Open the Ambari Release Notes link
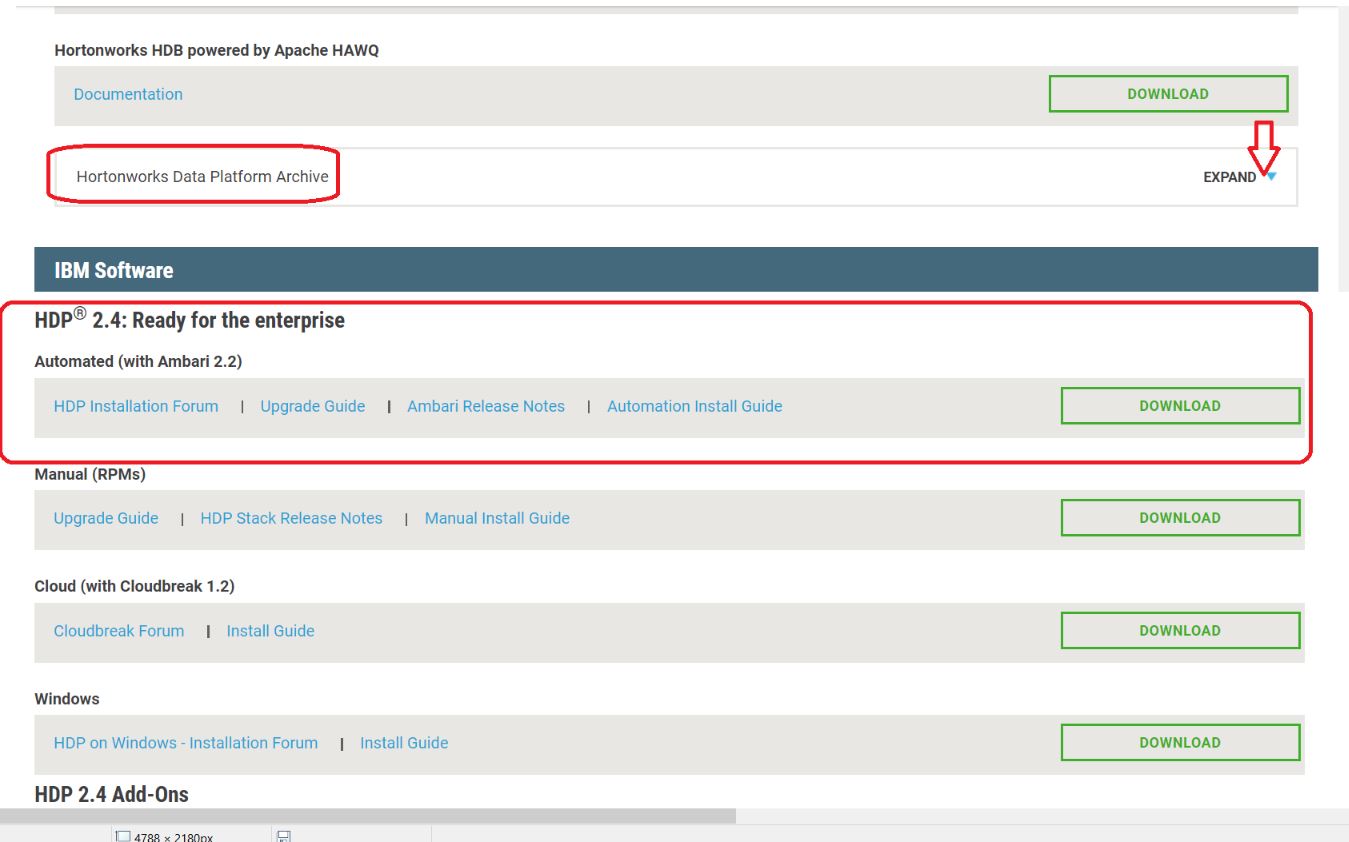 [x=485, y=406]
